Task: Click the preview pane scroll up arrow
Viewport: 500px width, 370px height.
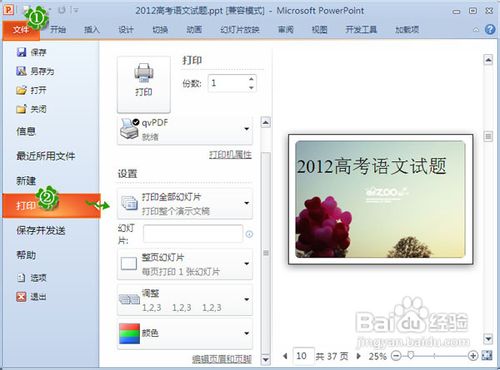Action: 488,60
